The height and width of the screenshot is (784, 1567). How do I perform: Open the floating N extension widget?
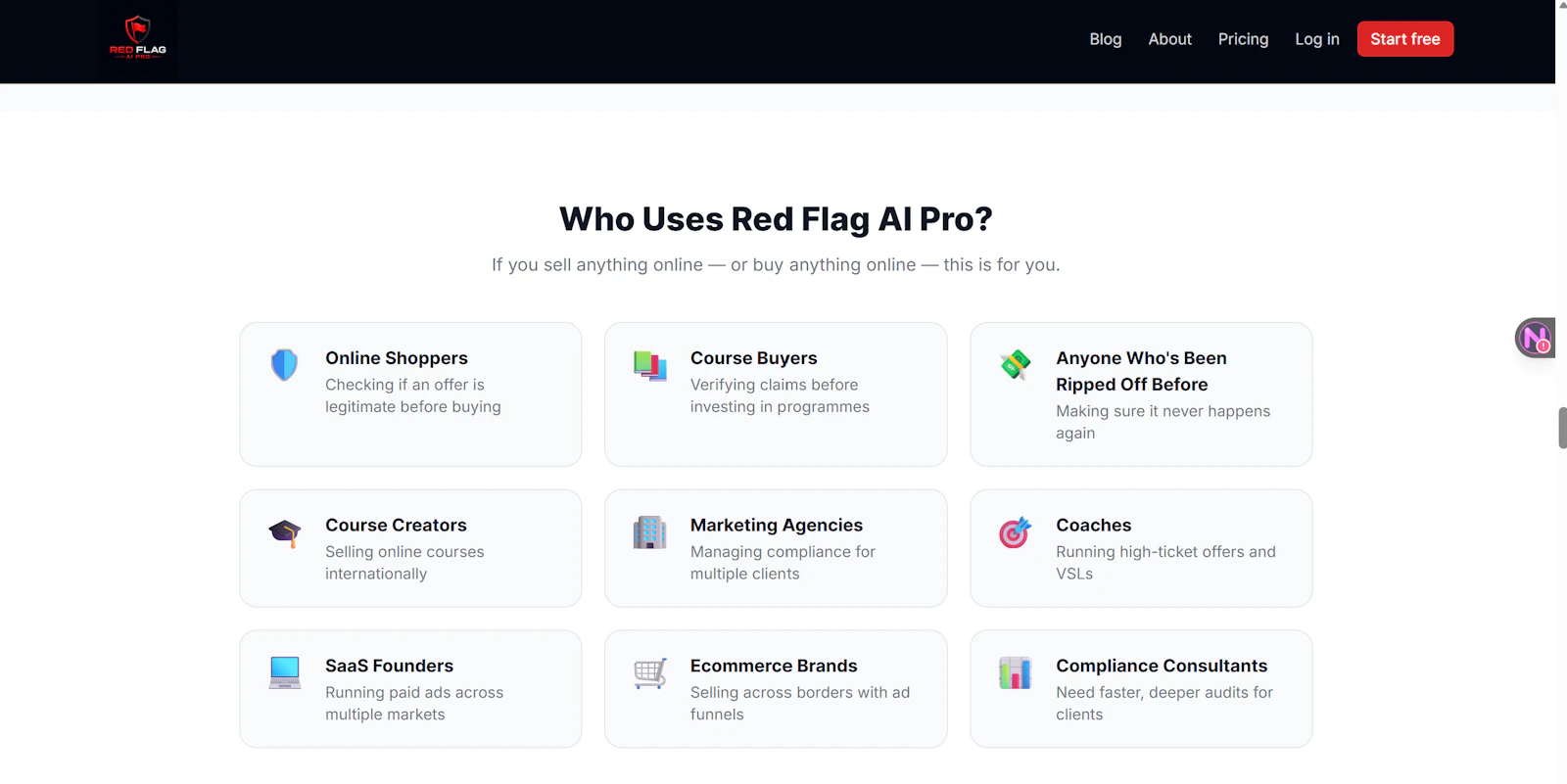coord(1535,339)
